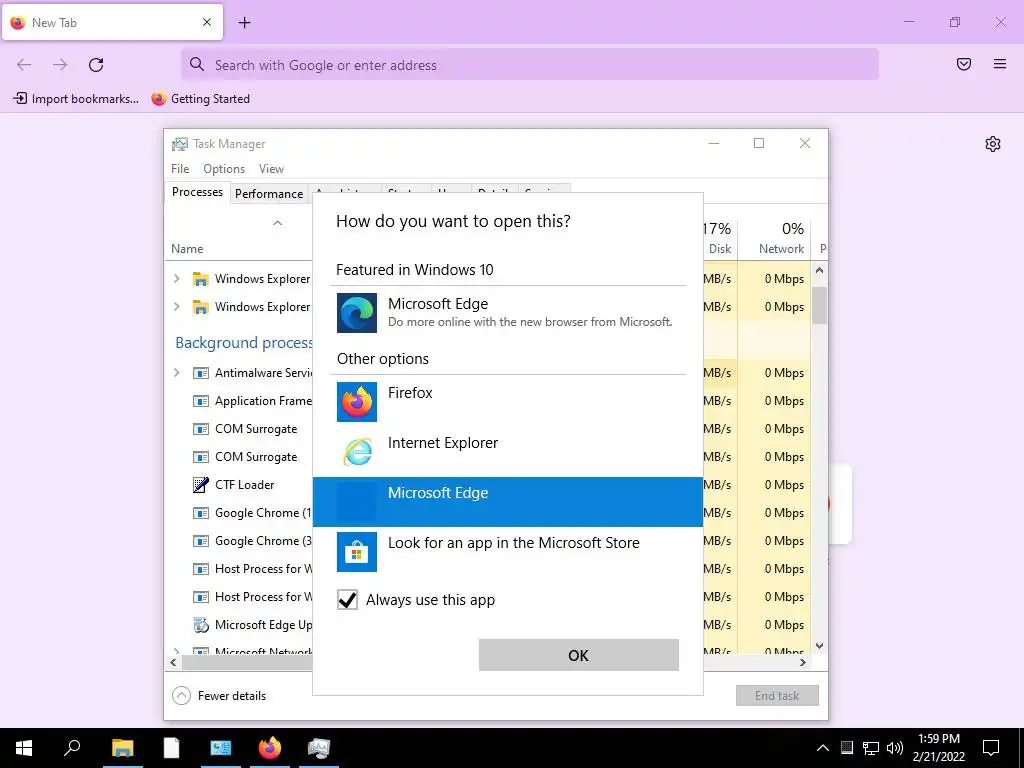Expand Antimalware Service process row
Viewport: 1024px width, 768px height.
coord(176,372)
